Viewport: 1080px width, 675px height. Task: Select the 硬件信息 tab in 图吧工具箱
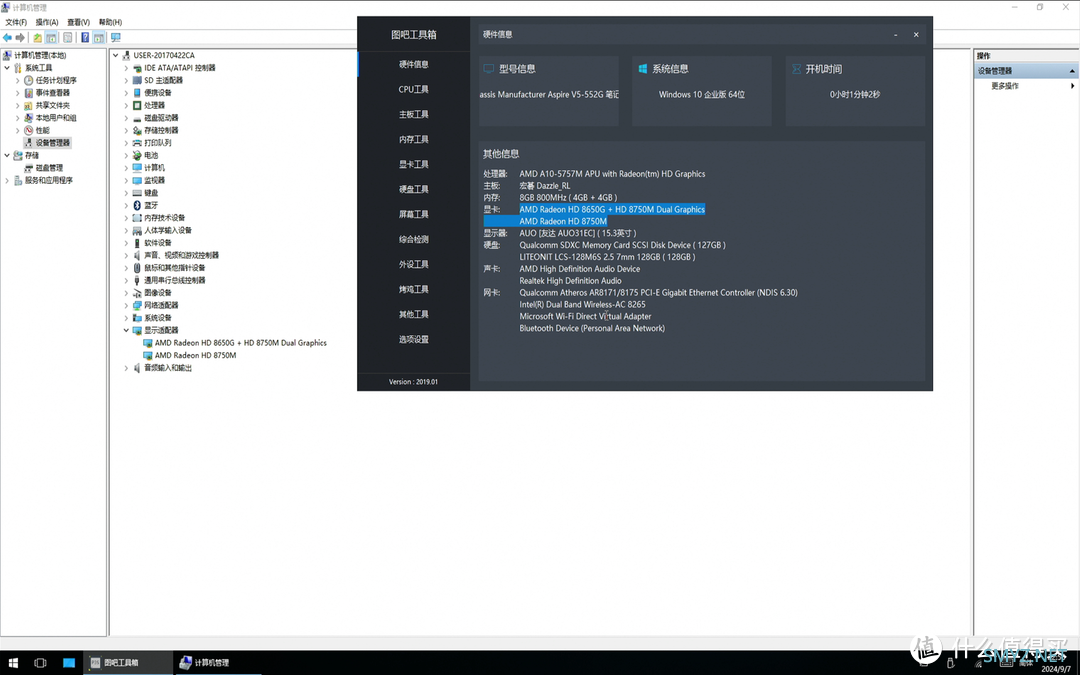tap(413, 64)
